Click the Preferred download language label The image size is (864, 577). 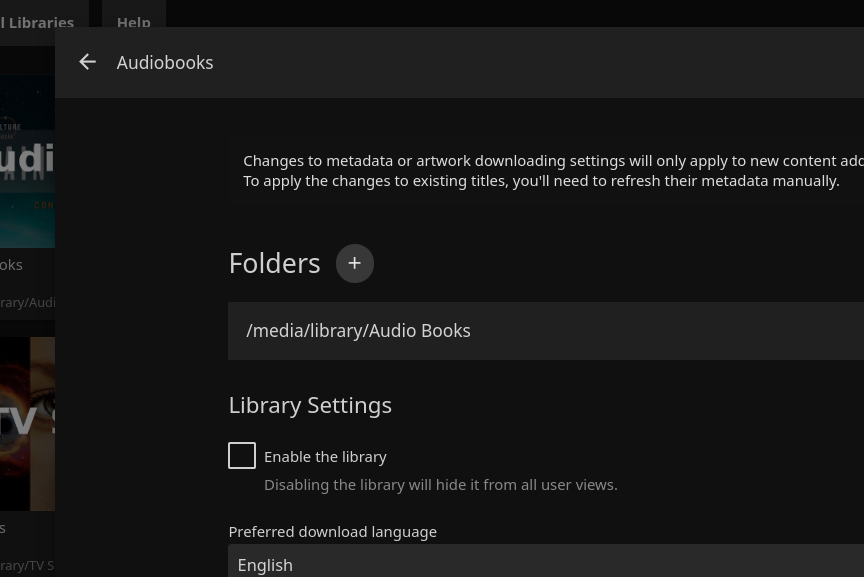pyautogui.click(x=332, y=532)
